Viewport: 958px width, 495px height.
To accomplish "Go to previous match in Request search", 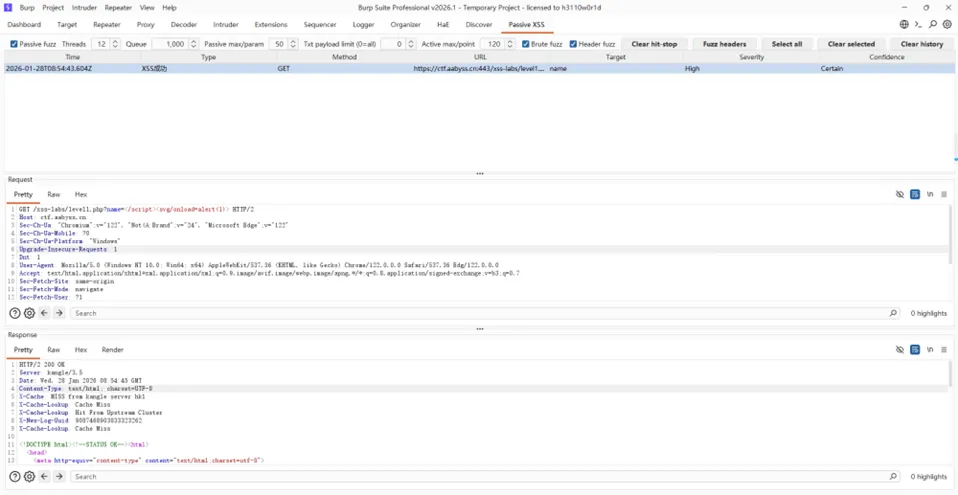I will (45, 313).
